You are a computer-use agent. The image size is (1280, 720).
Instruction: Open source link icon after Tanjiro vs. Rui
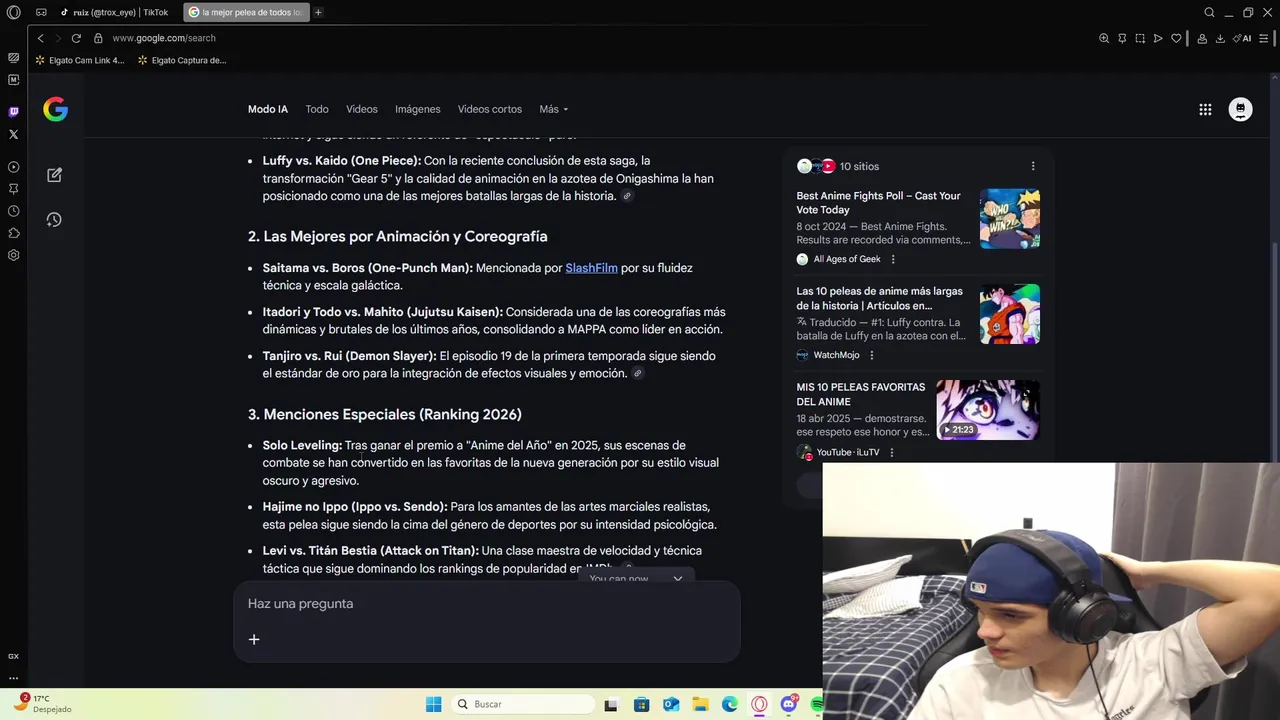click(638, 373)
